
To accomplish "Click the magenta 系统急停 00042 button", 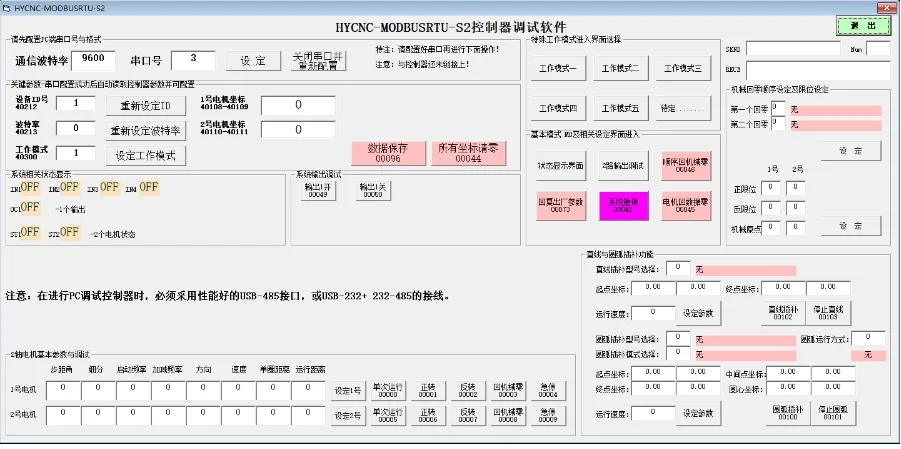I will point(623,206).
